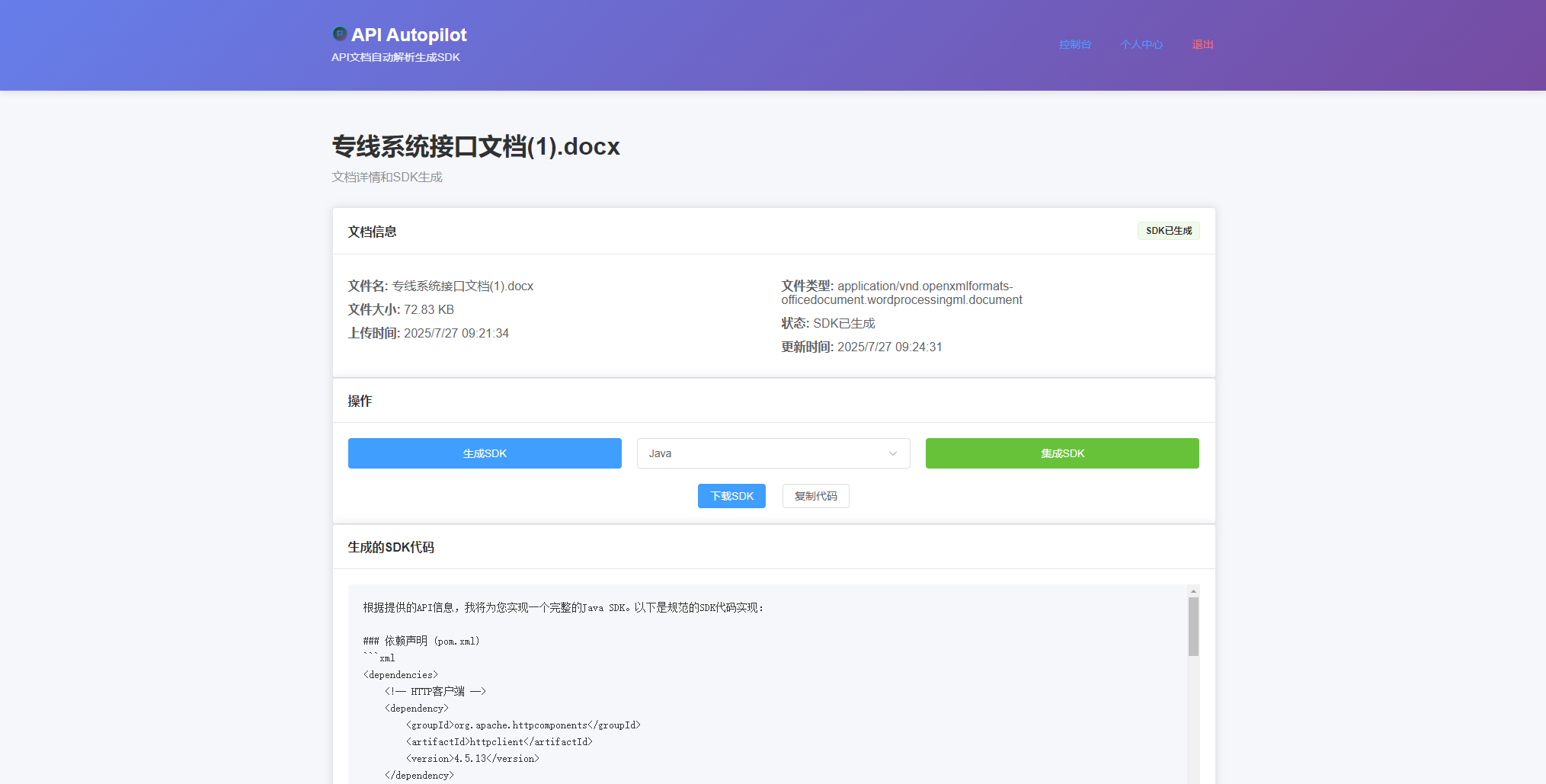Click the SDK已生成 status badge
Screen dimensions: 1546x784
click(1168, 230)
